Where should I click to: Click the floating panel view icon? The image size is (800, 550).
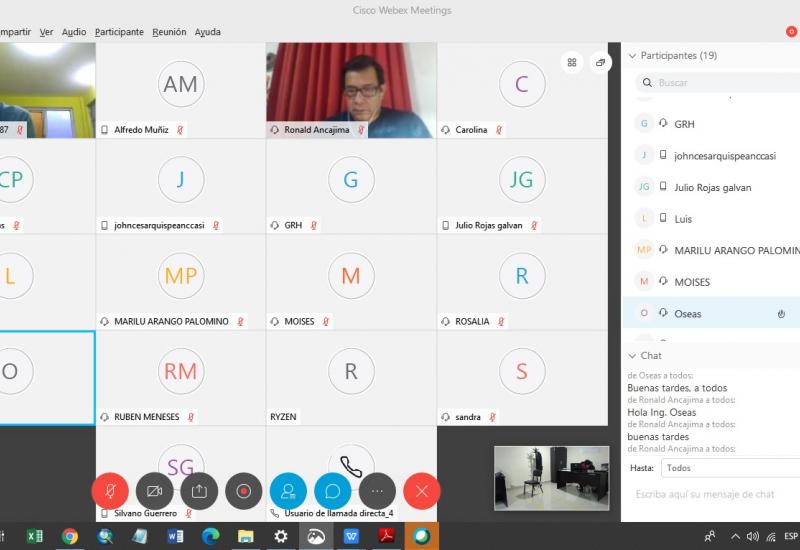click(x=600, y=62)
